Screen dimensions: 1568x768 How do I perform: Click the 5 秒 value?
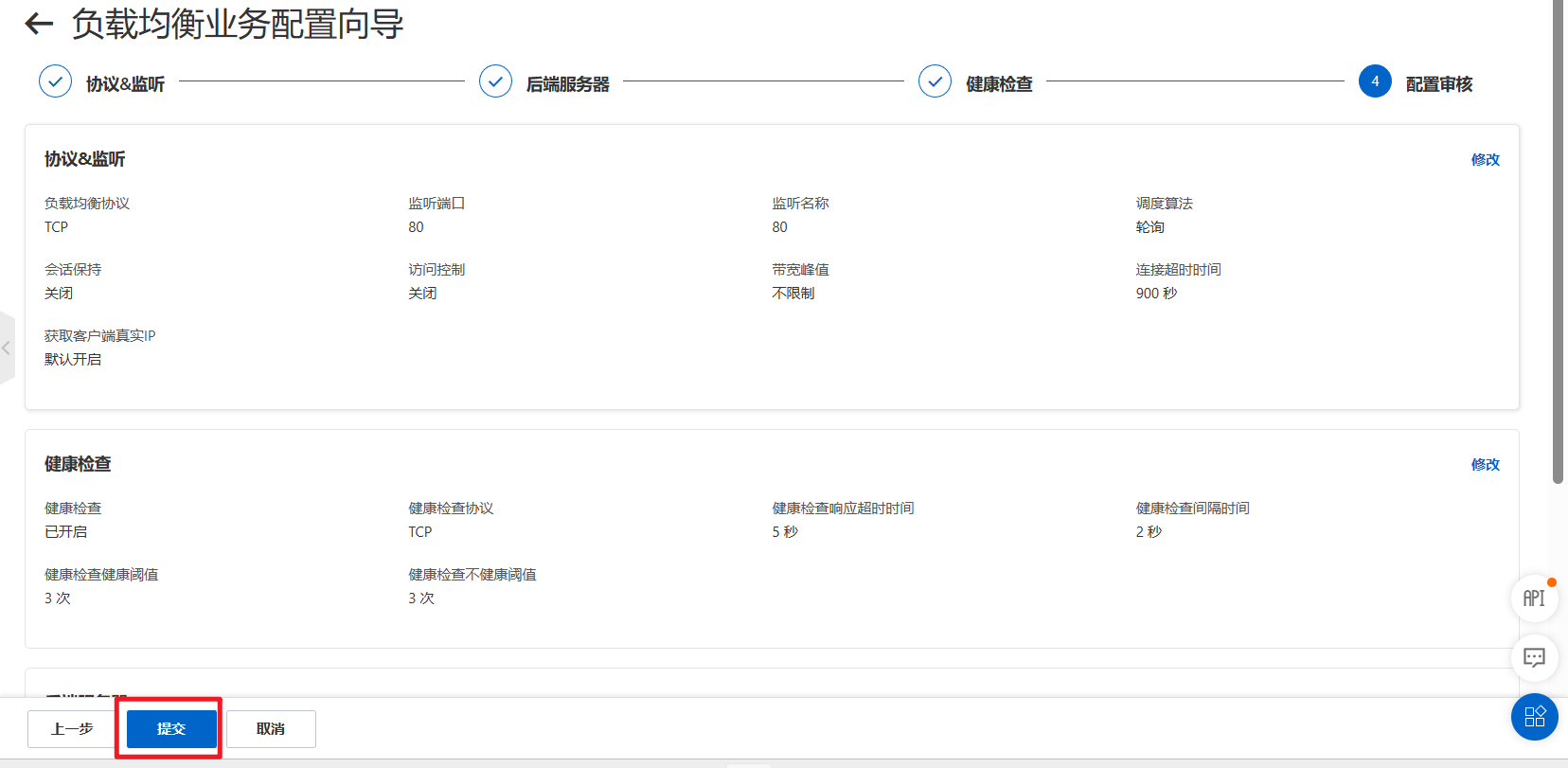click(x=785, y=532)
